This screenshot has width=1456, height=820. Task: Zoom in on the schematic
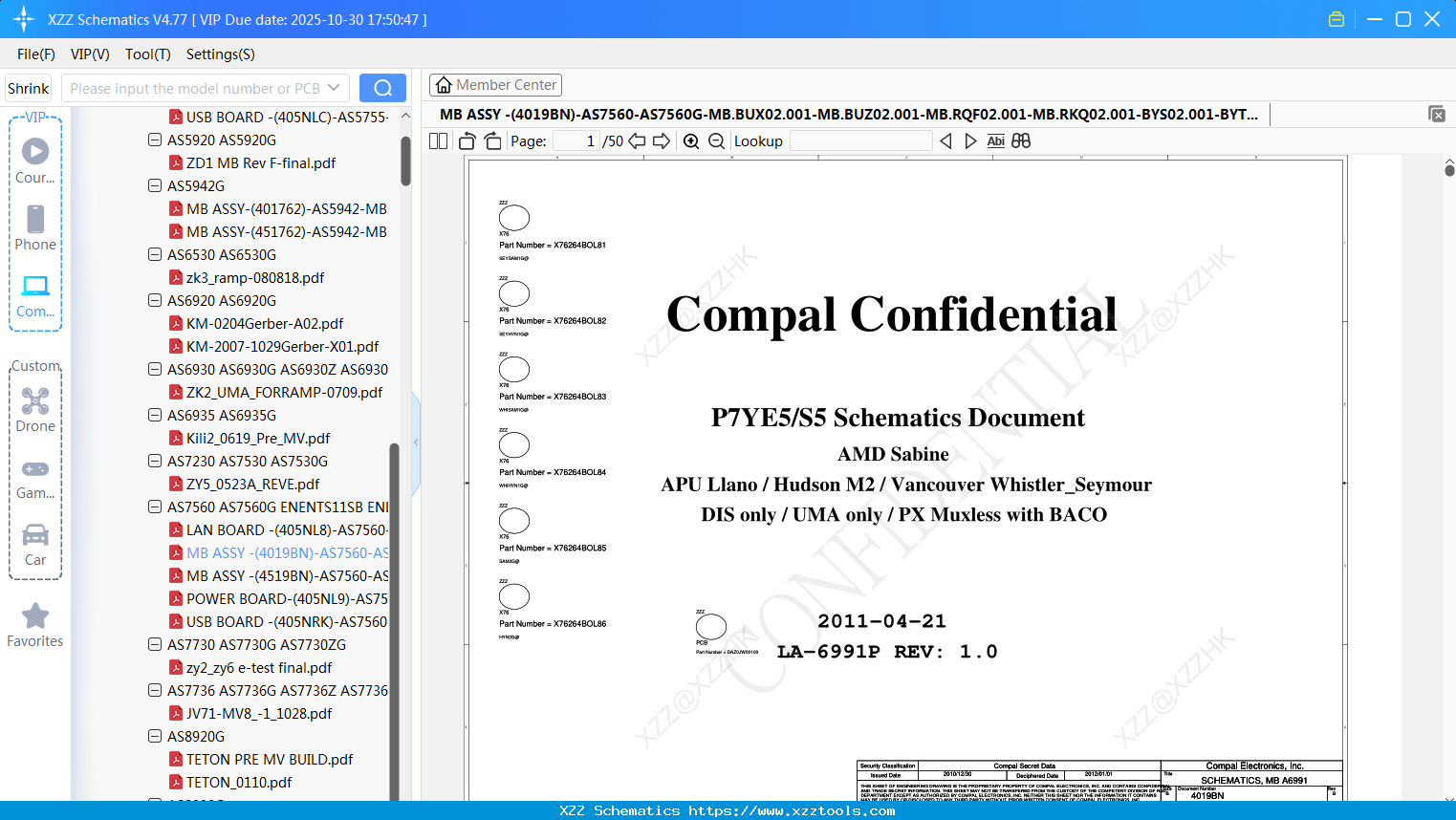pos(691,141)
